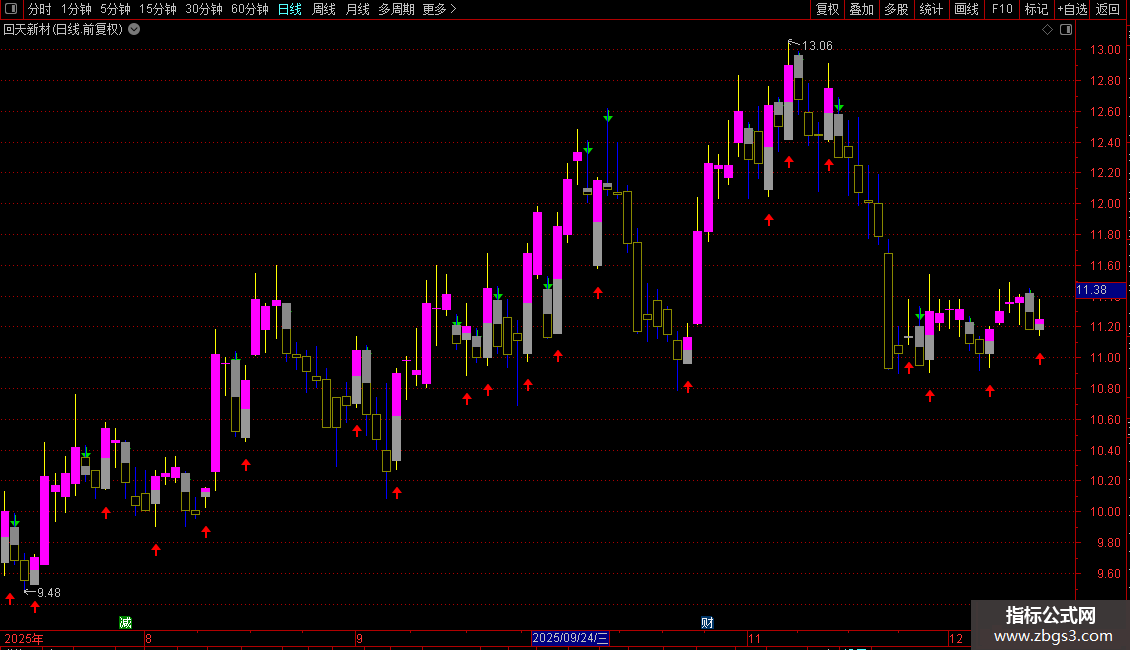Select the 15分钟 period
Screen dimensions: 1130x650
point(158,9)
